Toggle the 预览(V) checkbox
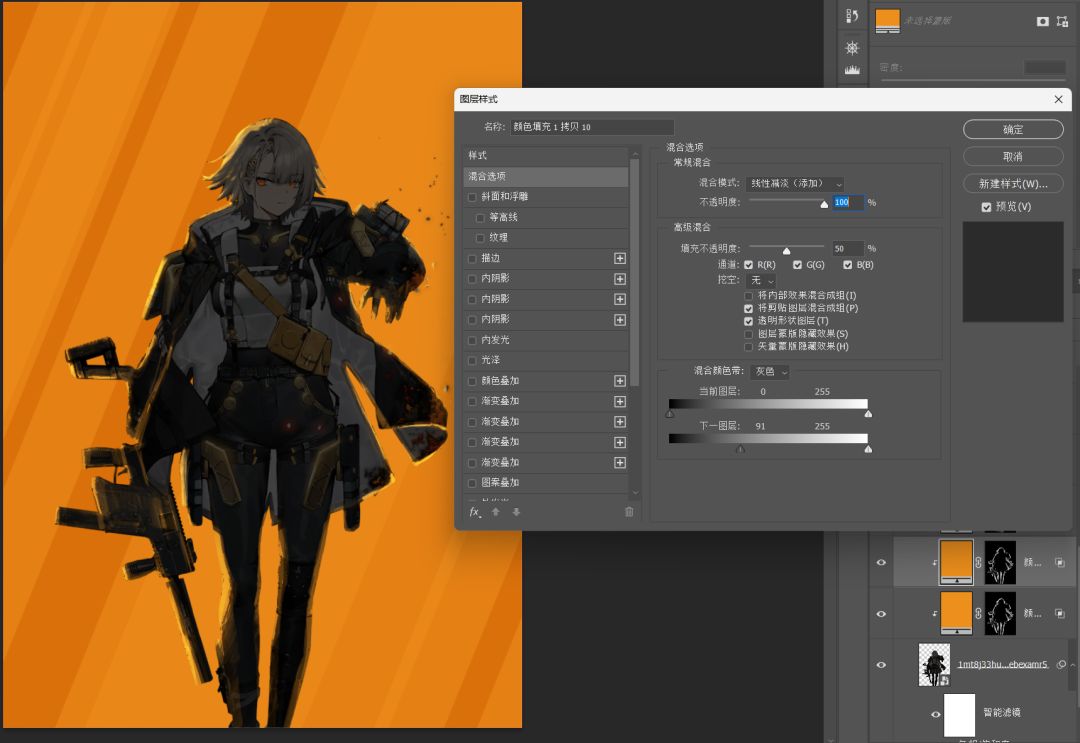The width and height of the screenshot is (1080, 743). [x=987, y=207]
